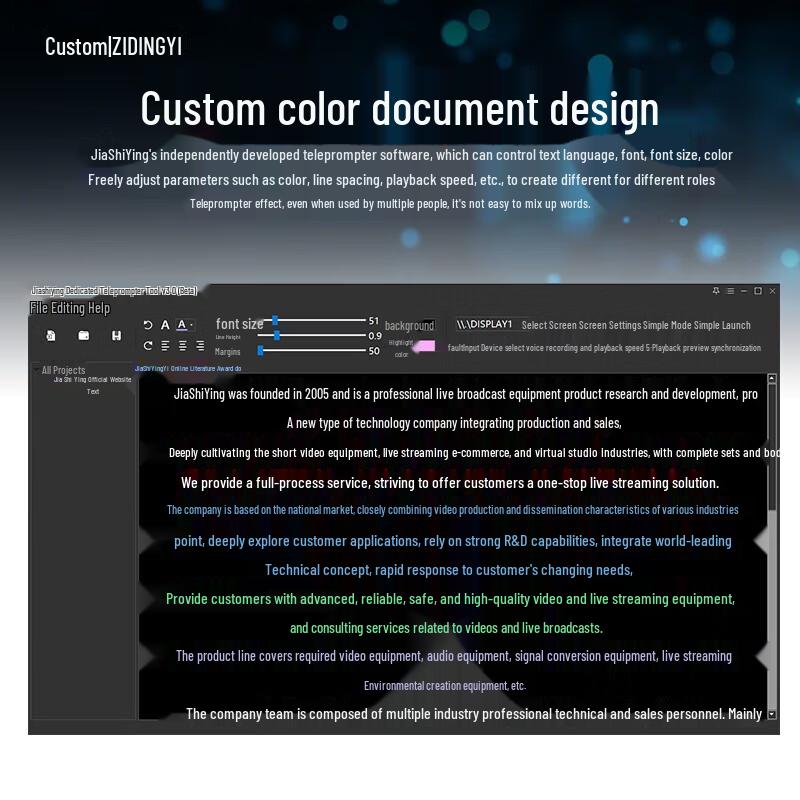Click the Simple Launch button
Screen dimensions: 800x800
pos(722,326)
